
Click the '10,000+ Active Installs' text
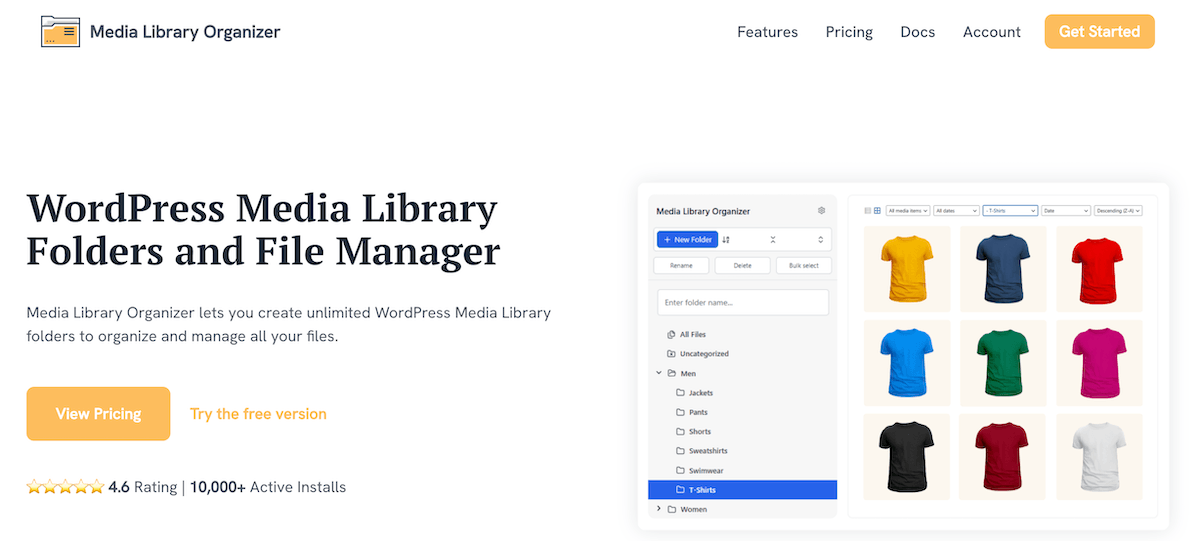(x=268, y=488)
